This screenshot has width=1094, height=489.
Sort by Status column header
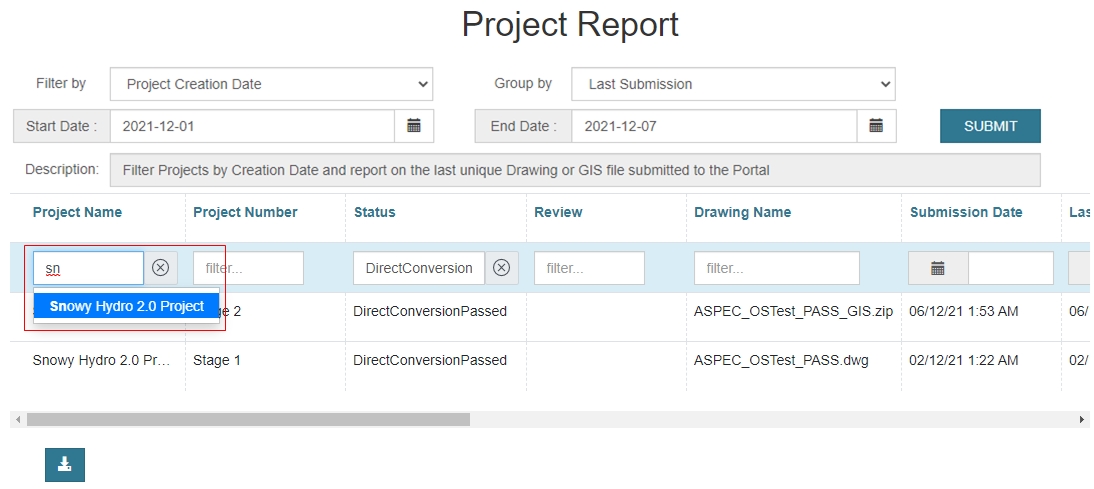point(374,212)
